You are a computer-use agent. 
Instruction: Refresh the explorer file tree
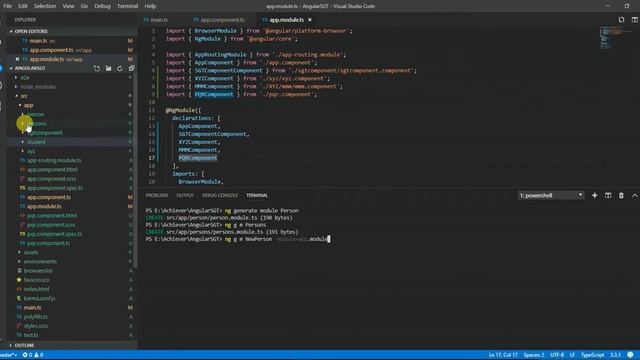pyautogui.click(x=120, y=69)
